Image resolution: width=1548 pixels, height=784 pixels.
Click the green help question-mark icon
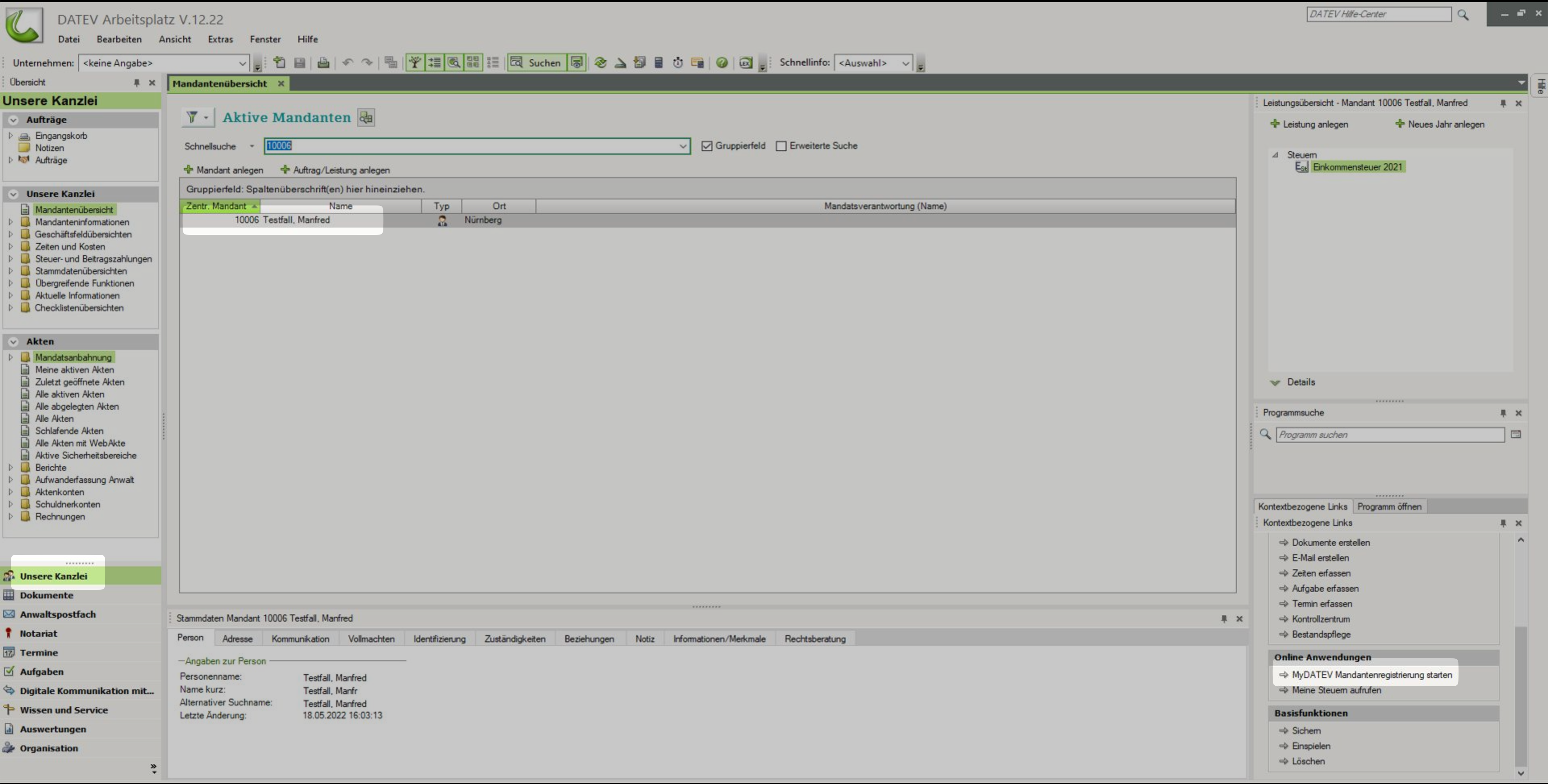click(x=722, y=62)
